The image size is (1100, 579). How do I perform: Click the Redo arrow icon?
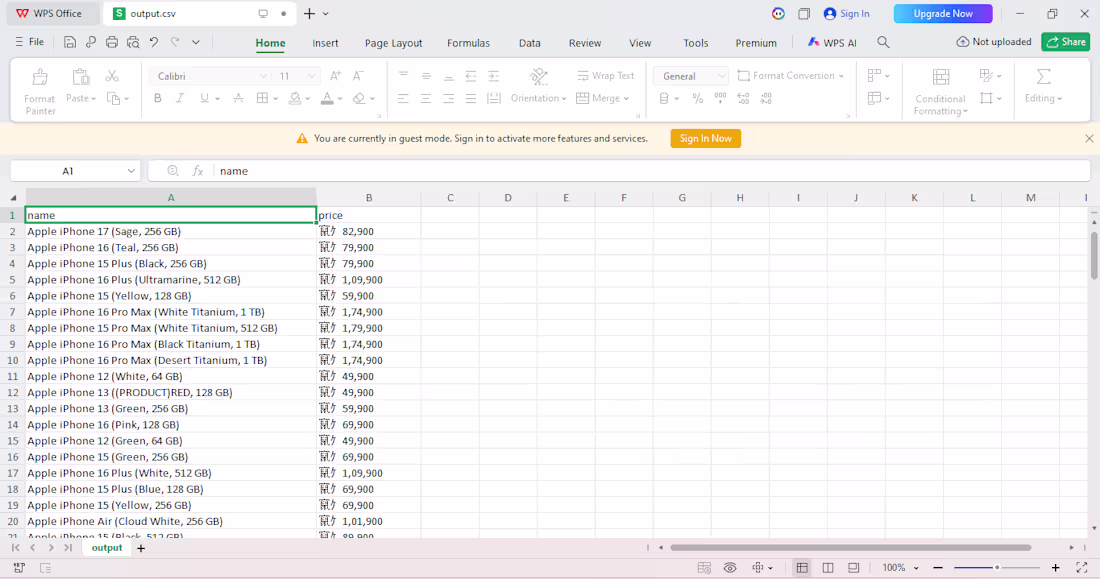175,42
